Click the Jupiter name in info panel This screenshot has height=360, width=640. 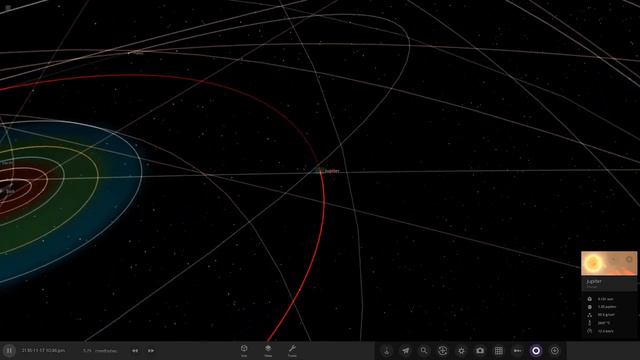(x=594, y=281)
